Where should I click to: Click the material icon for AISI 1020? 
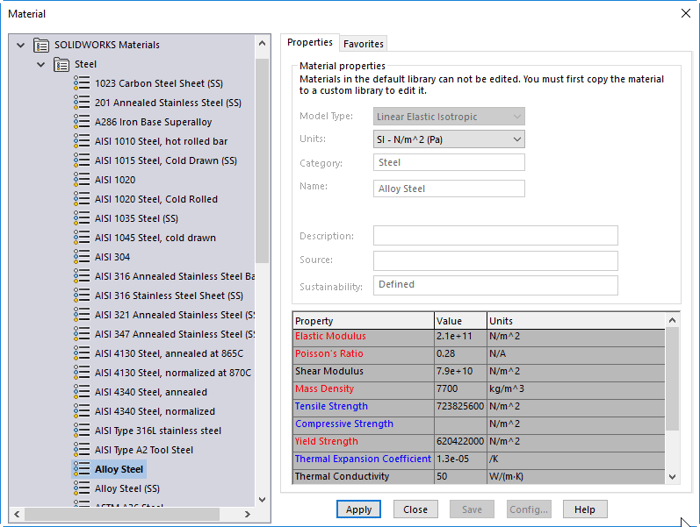click(82, 180)
